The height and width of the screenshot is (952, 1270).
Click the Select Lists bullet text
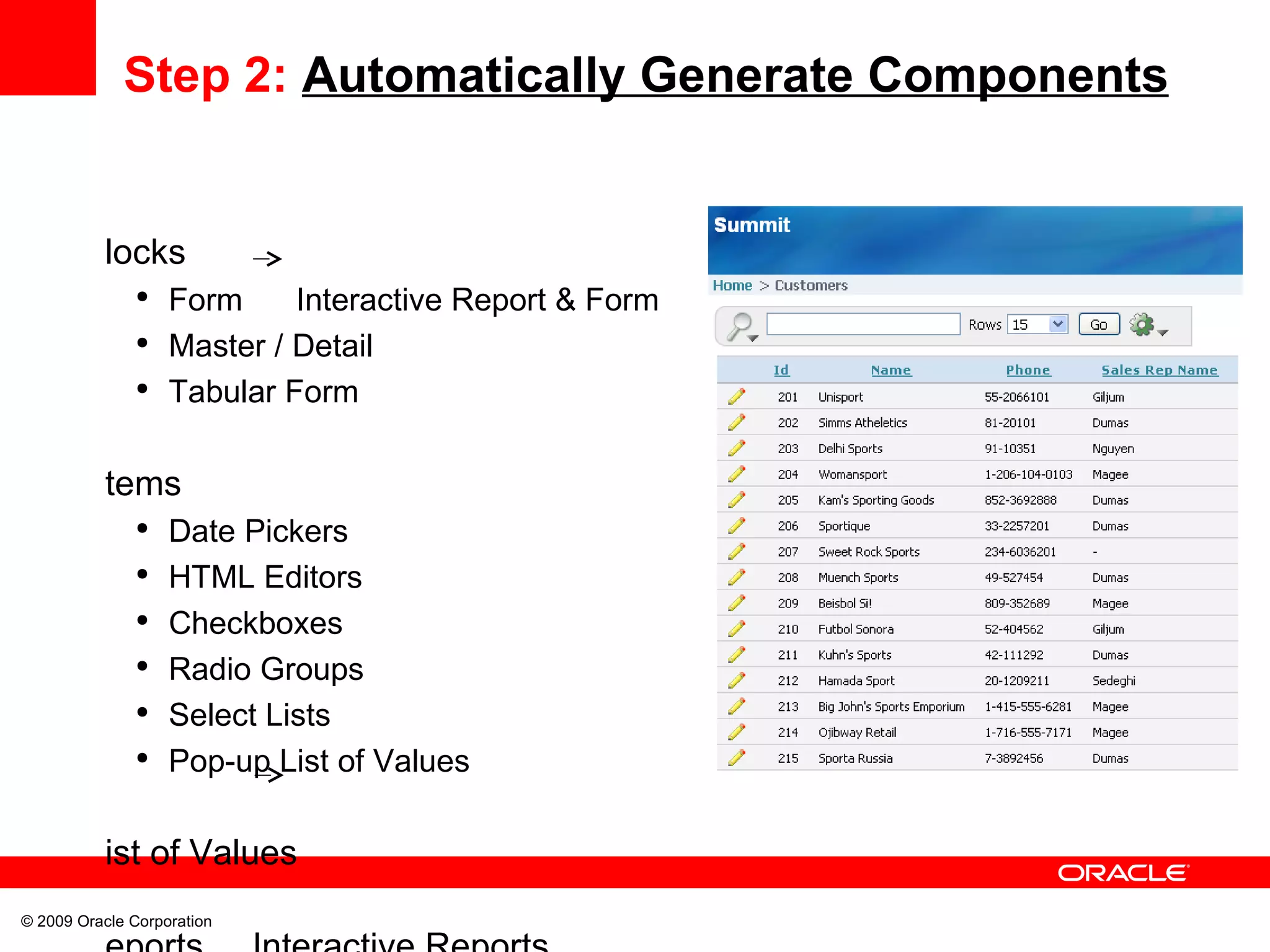coord(249,715)
